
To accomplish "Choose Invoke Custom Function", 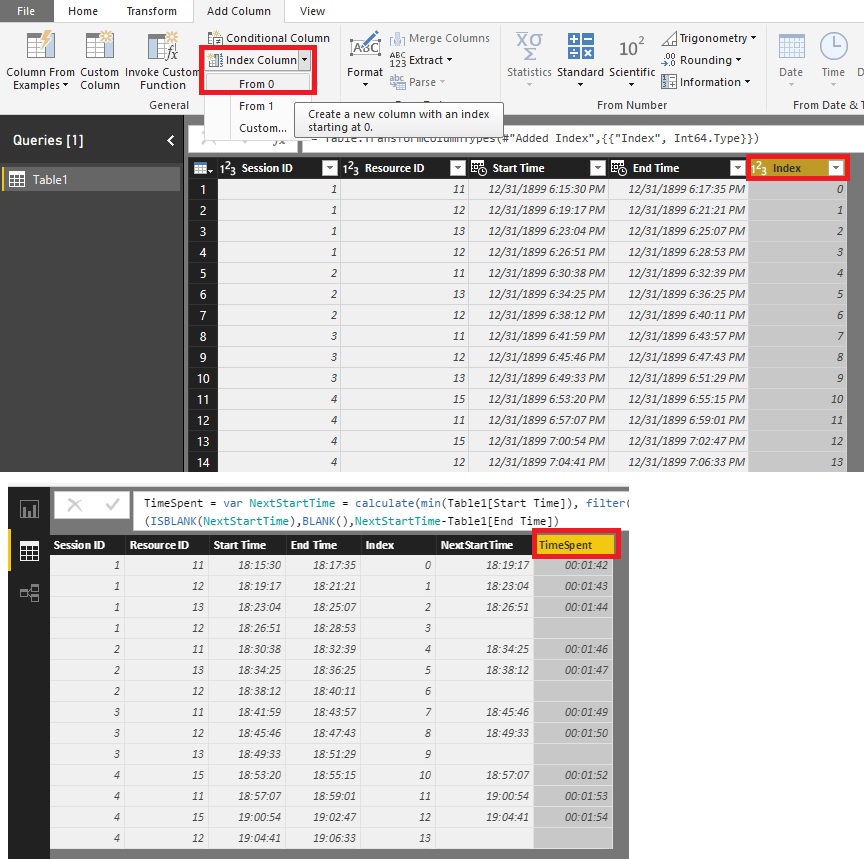I will point(162,61).
